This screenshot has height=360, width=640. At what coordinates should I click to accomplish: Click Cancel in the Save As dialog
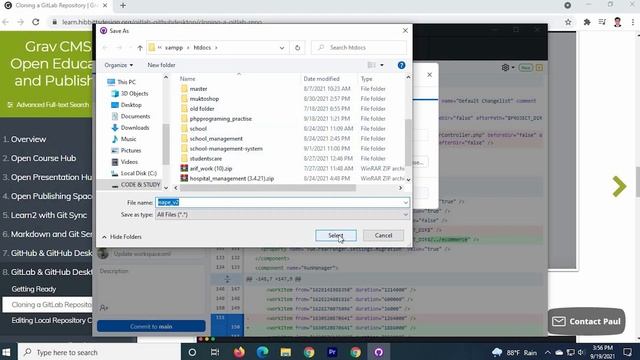[x=383, y=236]
